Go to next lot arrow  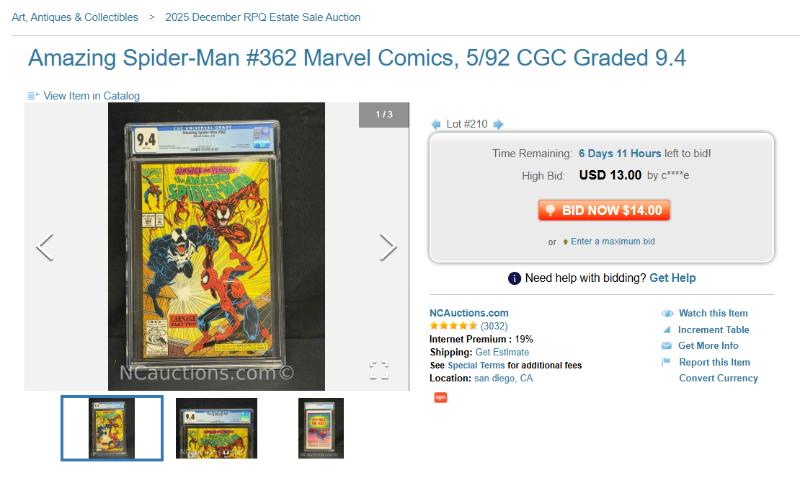coord(498,124)
